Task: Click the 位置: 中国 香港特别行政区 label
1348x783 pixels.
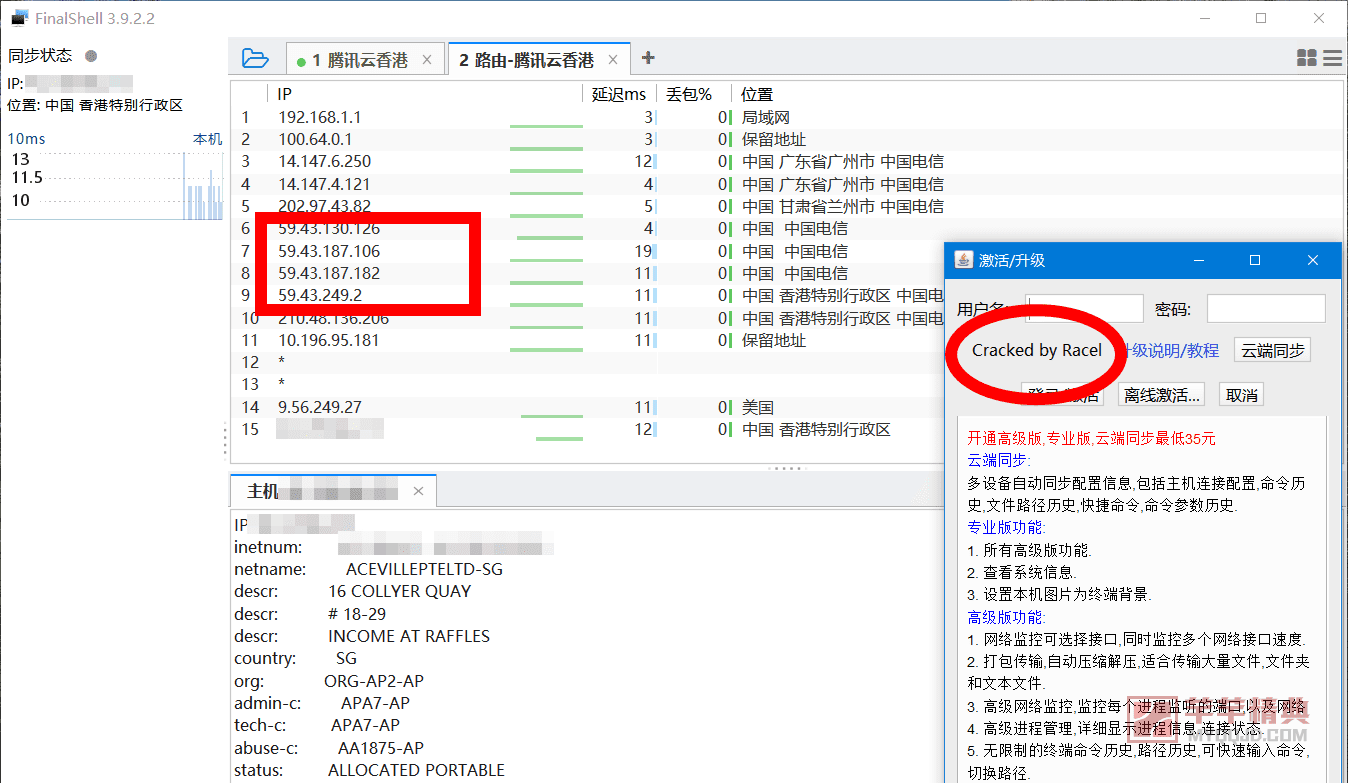Action: click(95, 105)
